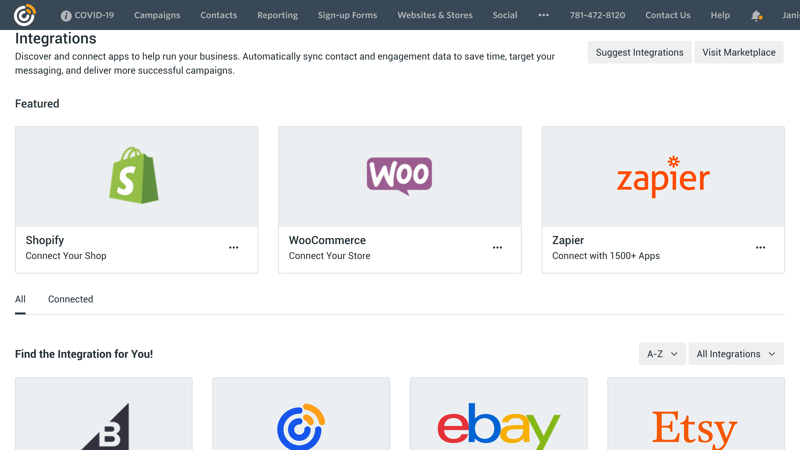
Task: Open the Campaigns menu item
Action: (157, 16)
